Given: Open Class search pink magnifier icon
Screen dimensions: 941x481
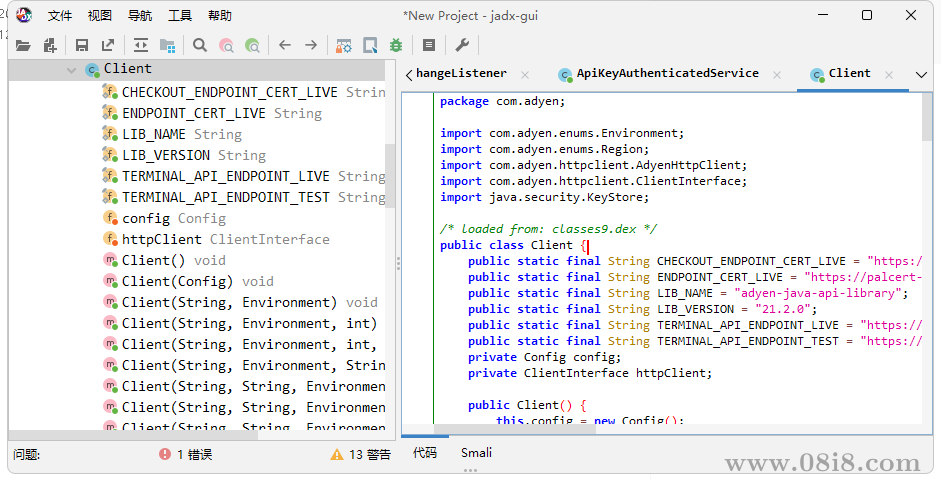Looking at the screenshot, I should coord(226,45).
